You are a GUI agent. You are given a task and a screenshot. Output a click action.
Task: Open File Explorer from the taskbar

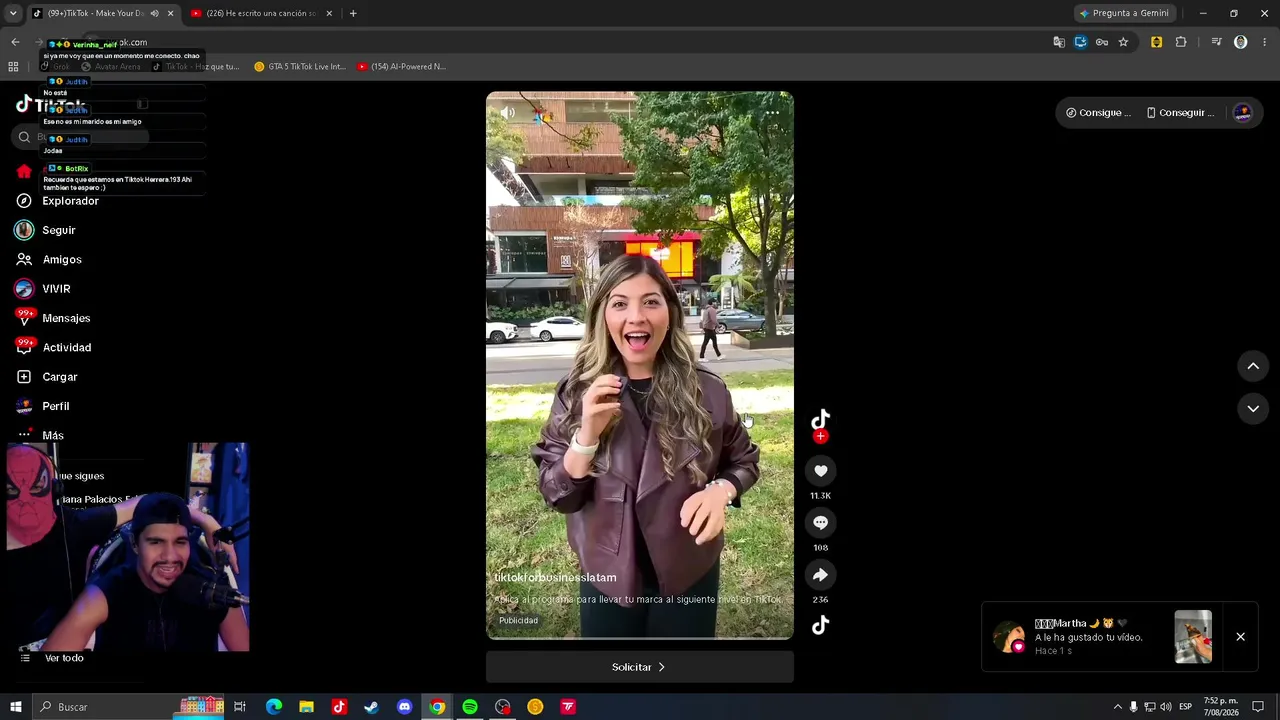point(307,707)
